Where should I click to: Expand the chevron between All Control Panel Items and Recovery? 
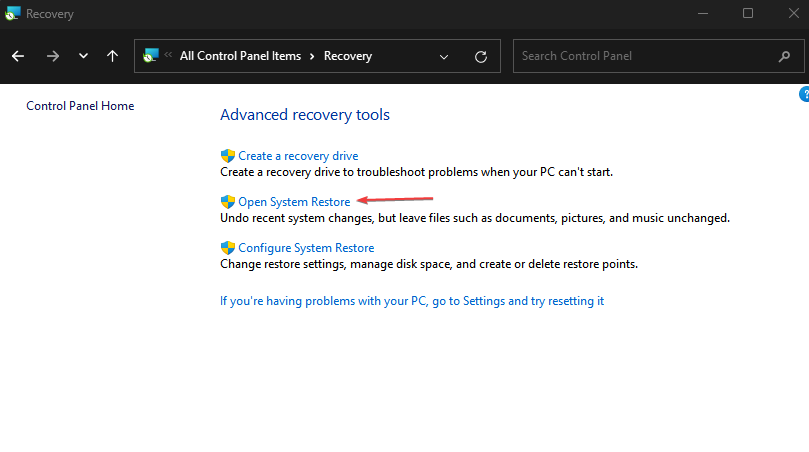pos(312,56)
